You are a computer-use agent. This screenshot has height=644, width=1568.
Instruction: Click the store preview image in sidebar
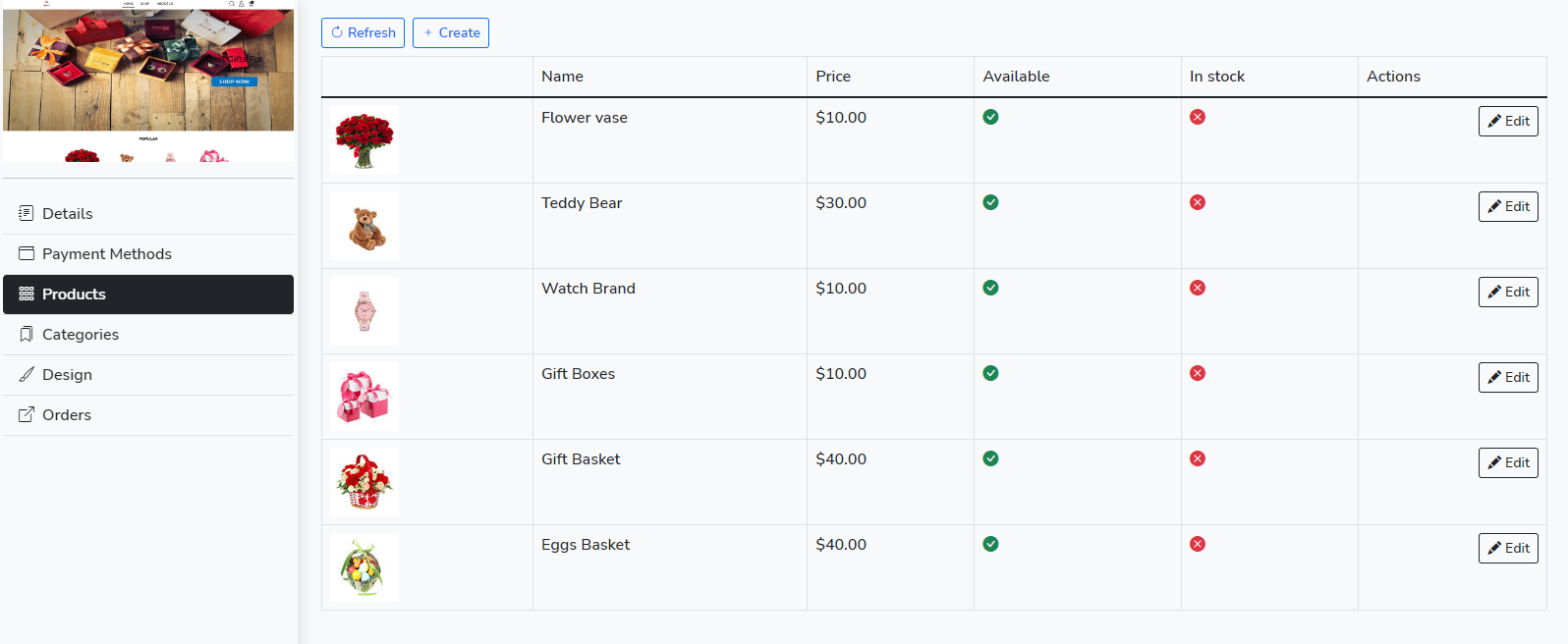click(x=148, y=82)
